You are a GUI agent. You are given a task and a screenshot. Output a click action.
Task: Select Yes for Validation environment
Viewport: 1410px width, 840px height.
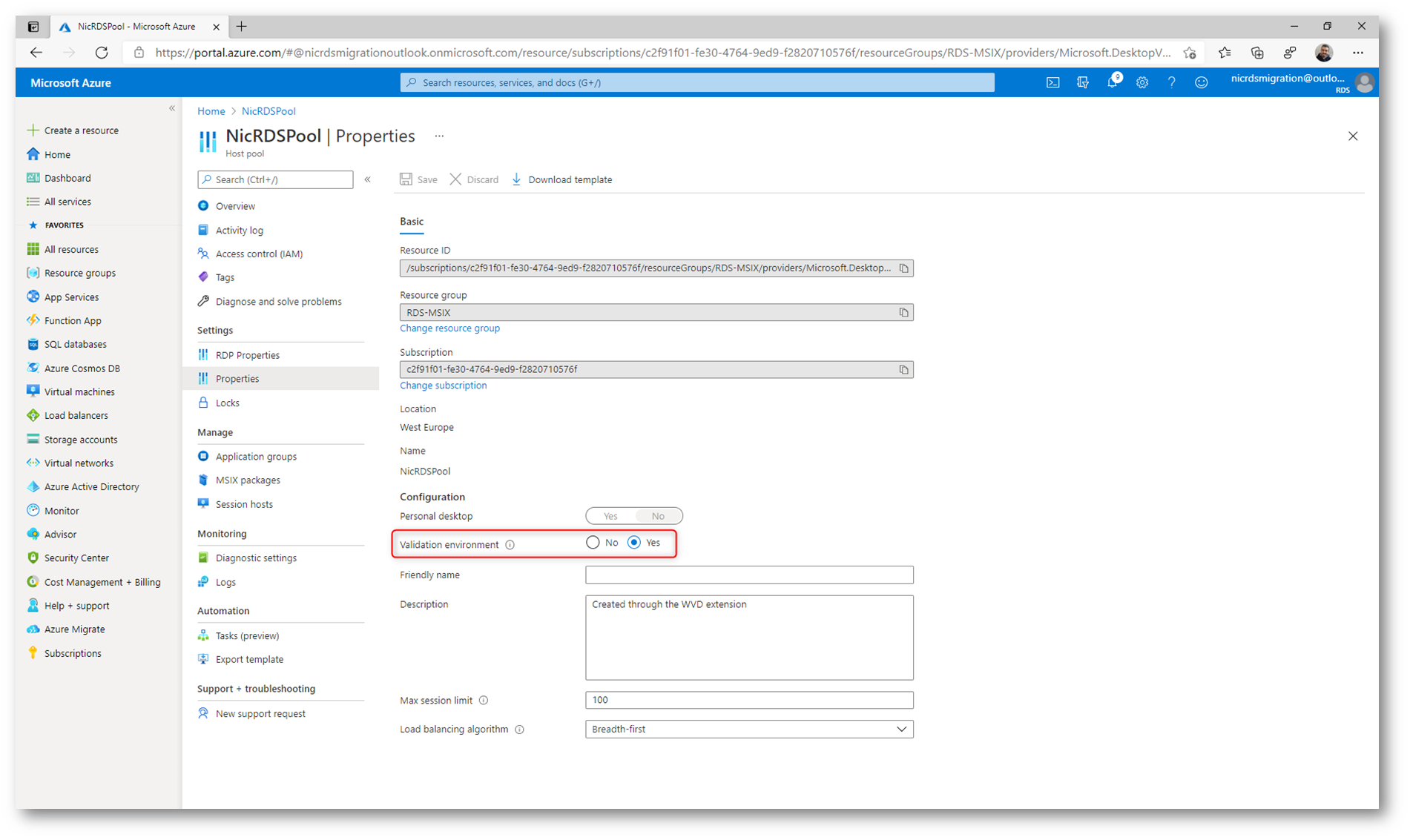tap(634, 543)
